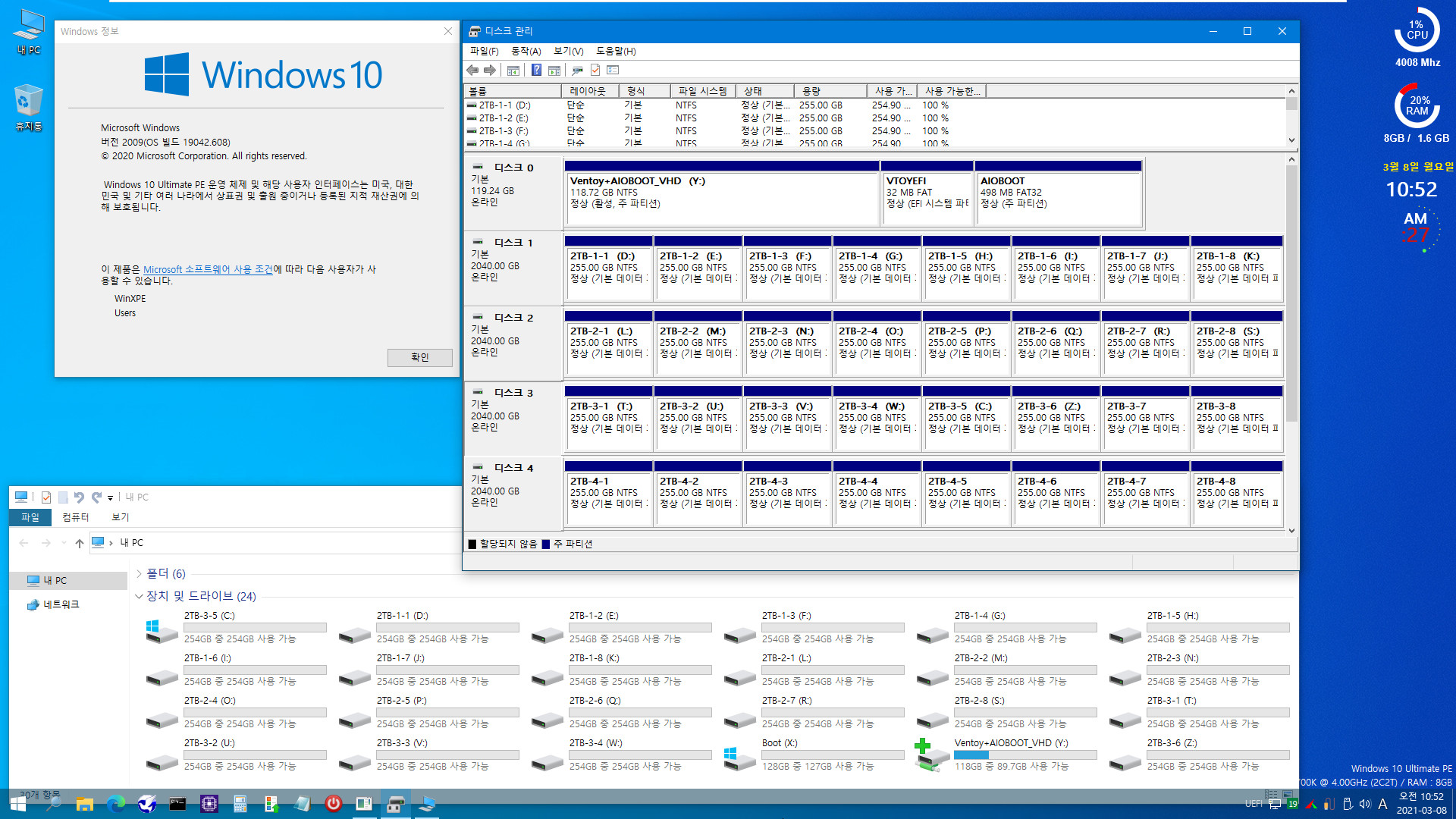Switch to the 컴퓨터 ribbon tab in Explorer
The height and width of the screenshot is (819, 1456).
75,517
